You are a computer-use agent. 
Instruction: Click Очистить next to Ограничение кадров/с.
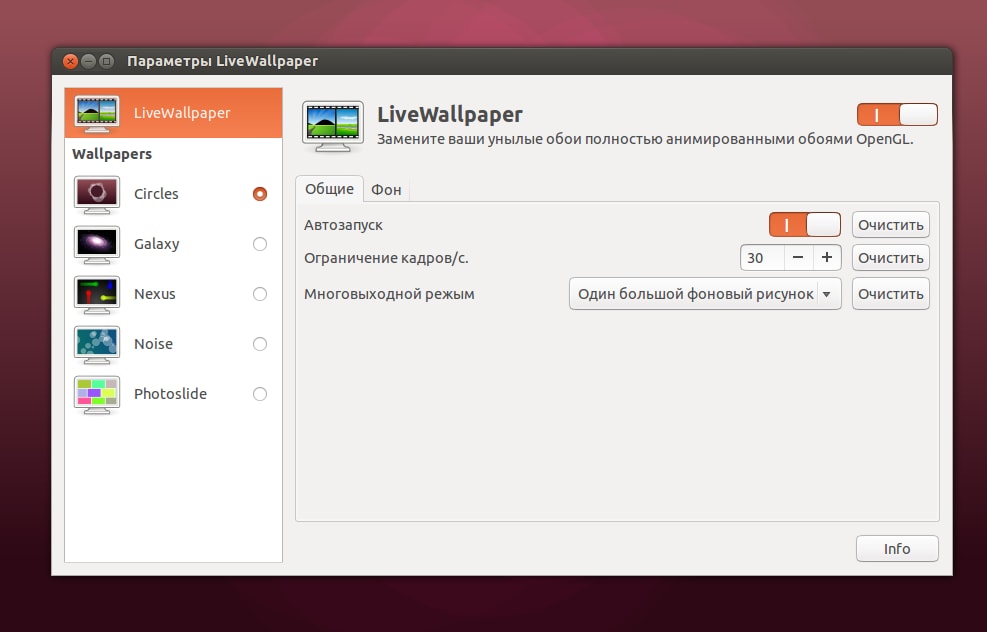pyautogui.click(x=891, y=257)
